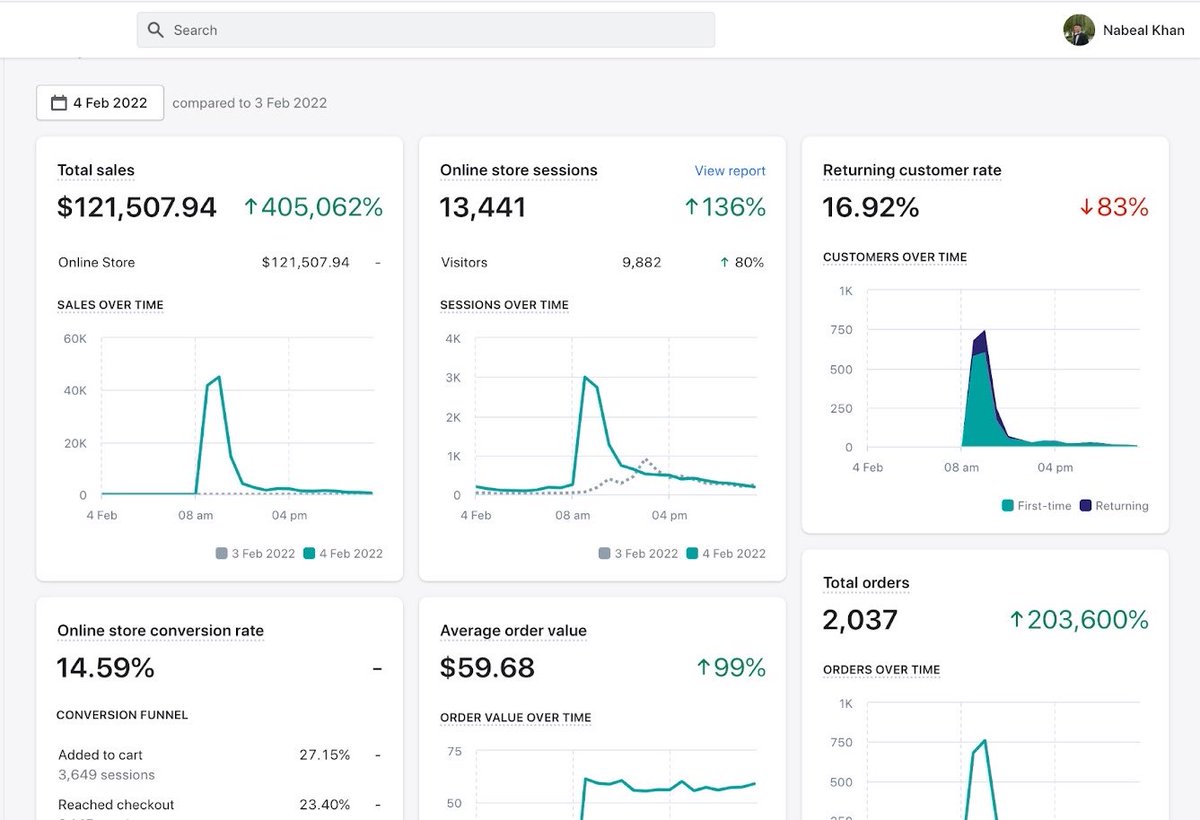Screen dimensions: 1200x820
Task: Click ORDER VALUE OVER TIME heading
Action: coord(515,718)
